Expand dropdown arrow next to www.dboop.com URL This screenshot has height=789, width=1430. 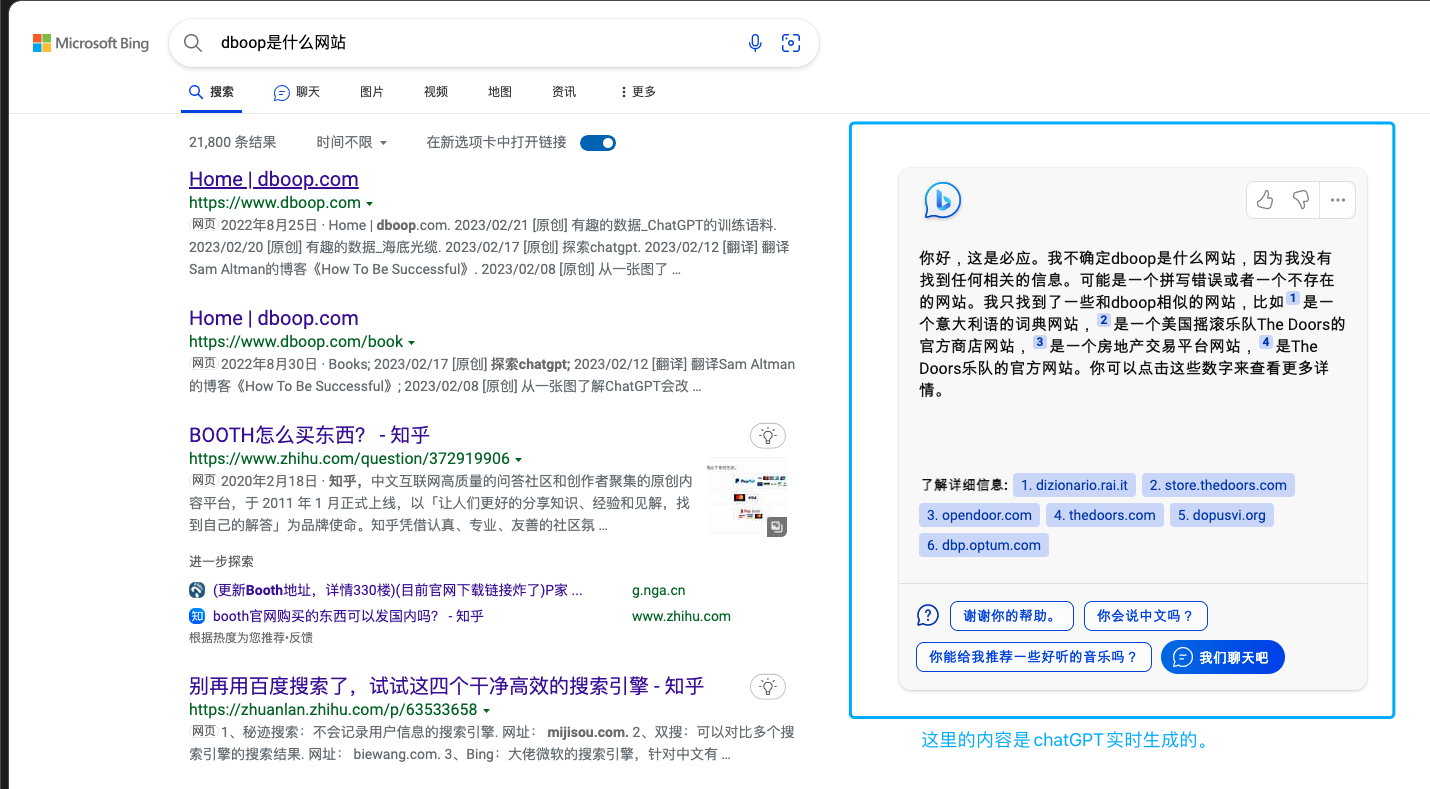click(370, 203)
